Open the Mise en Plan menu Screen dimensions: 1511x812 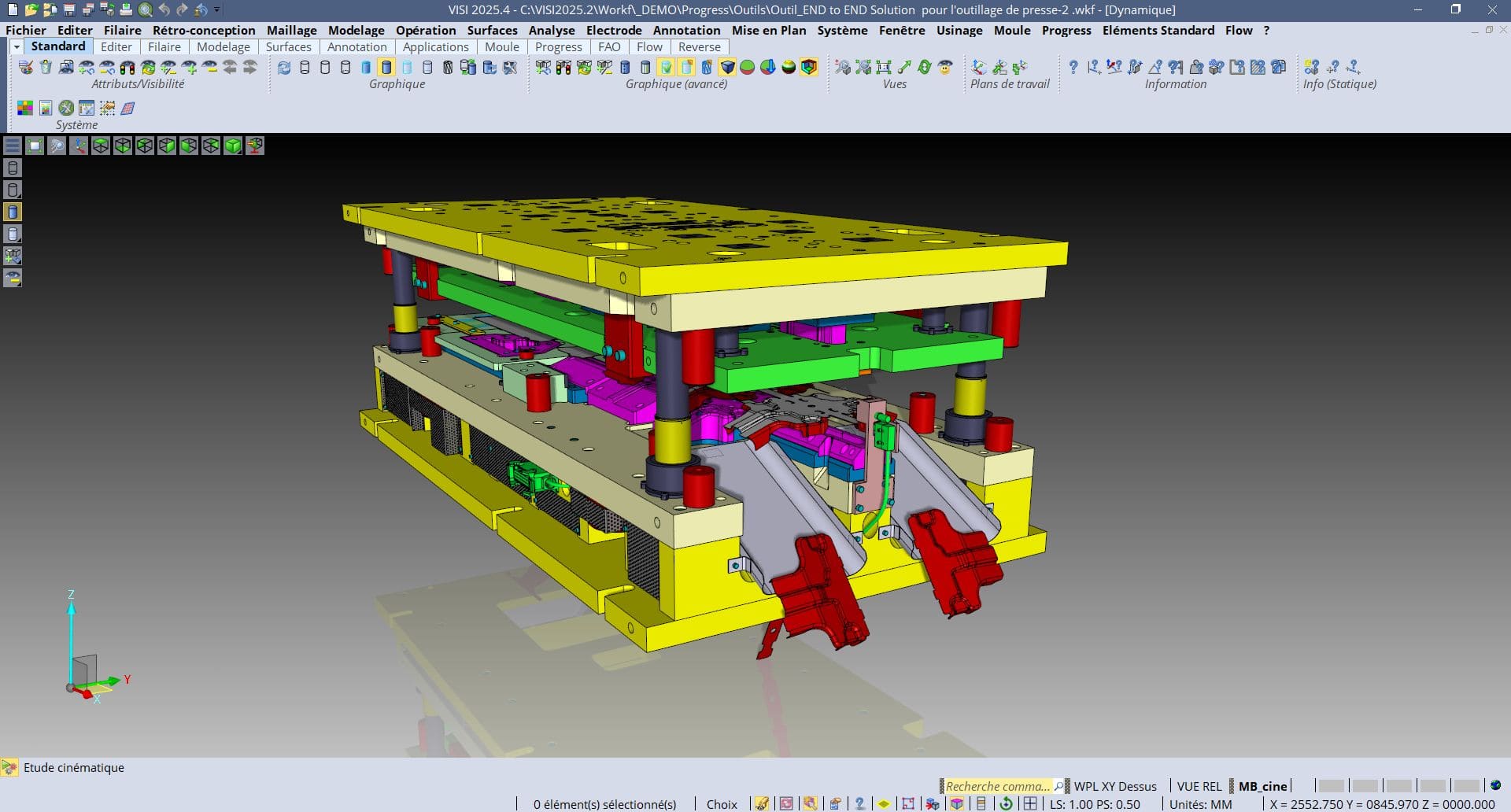pyautogui.click(x=768, y=30)
